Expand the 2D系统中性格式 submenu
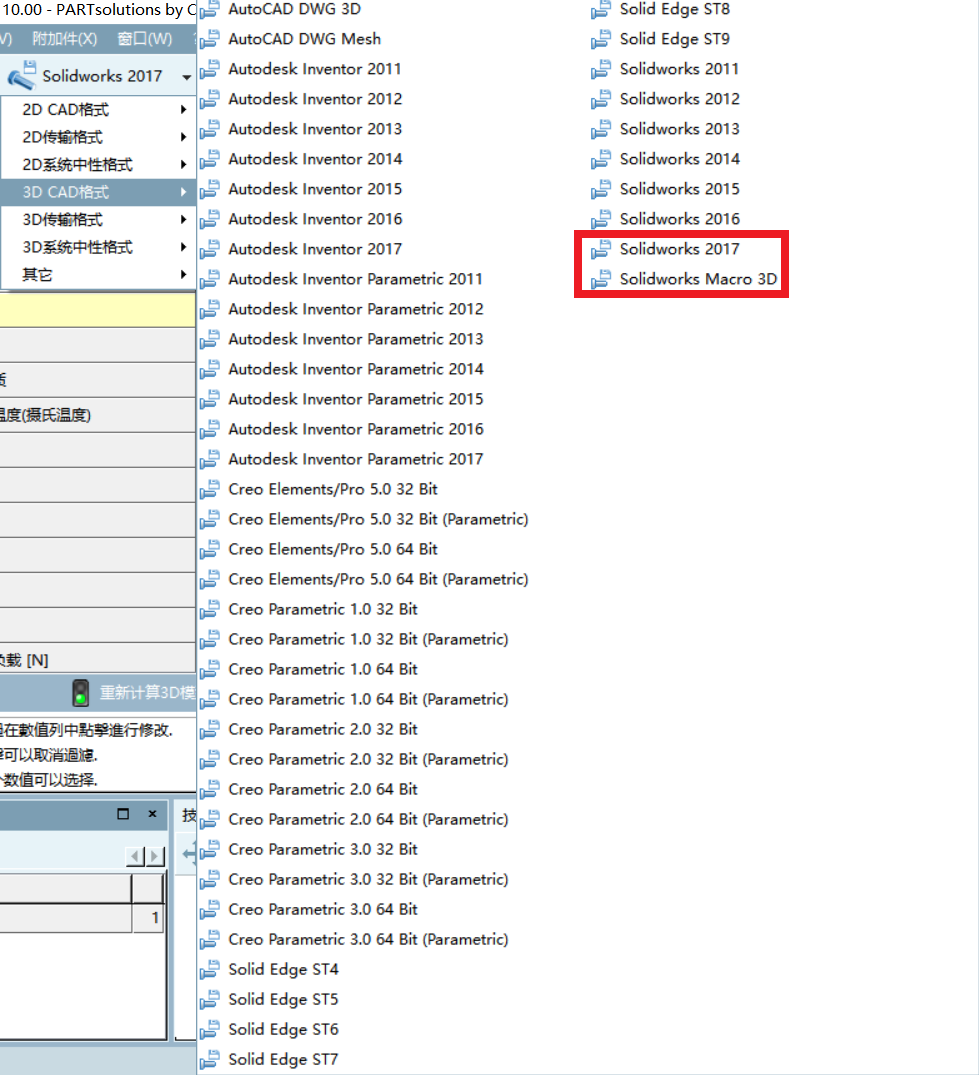 click(x=97, y=165)
